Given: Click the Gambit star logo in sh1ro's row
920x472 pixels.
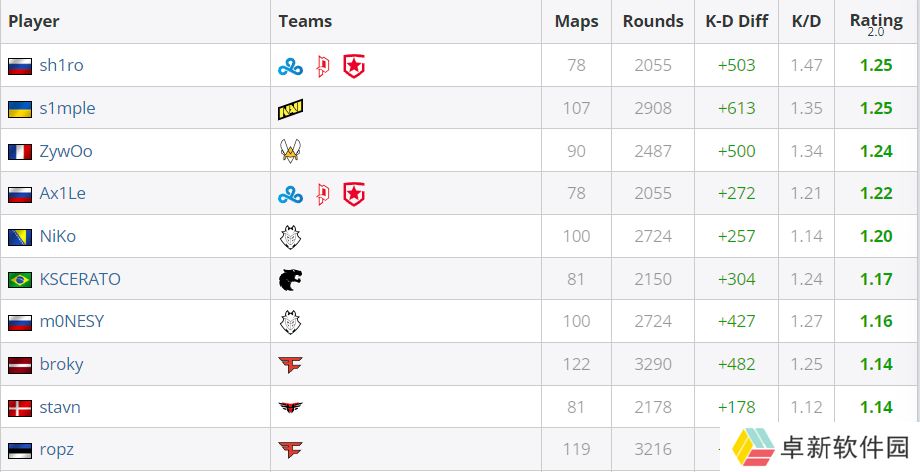Looking at the screenshot, I should click(354, 67).
